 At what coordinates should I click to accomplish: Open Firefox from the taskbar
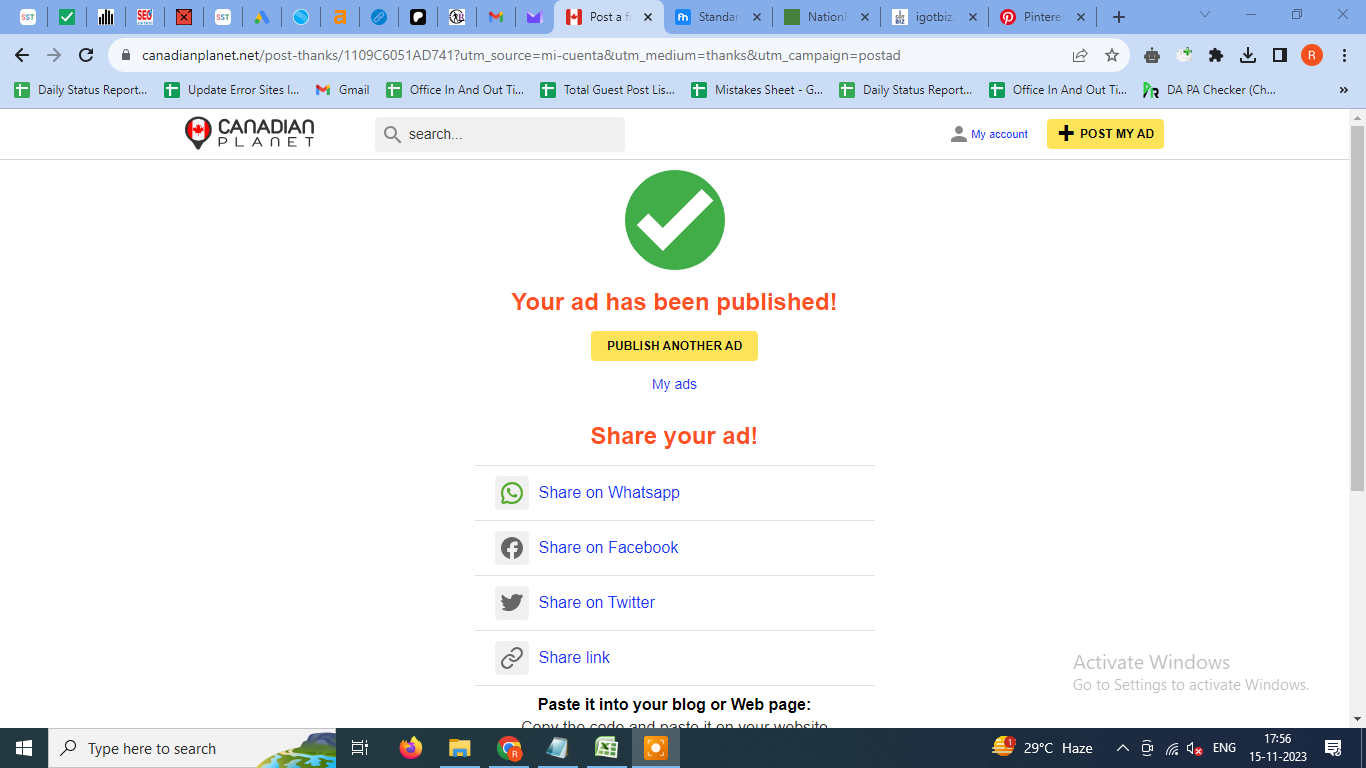pos(410,748)
